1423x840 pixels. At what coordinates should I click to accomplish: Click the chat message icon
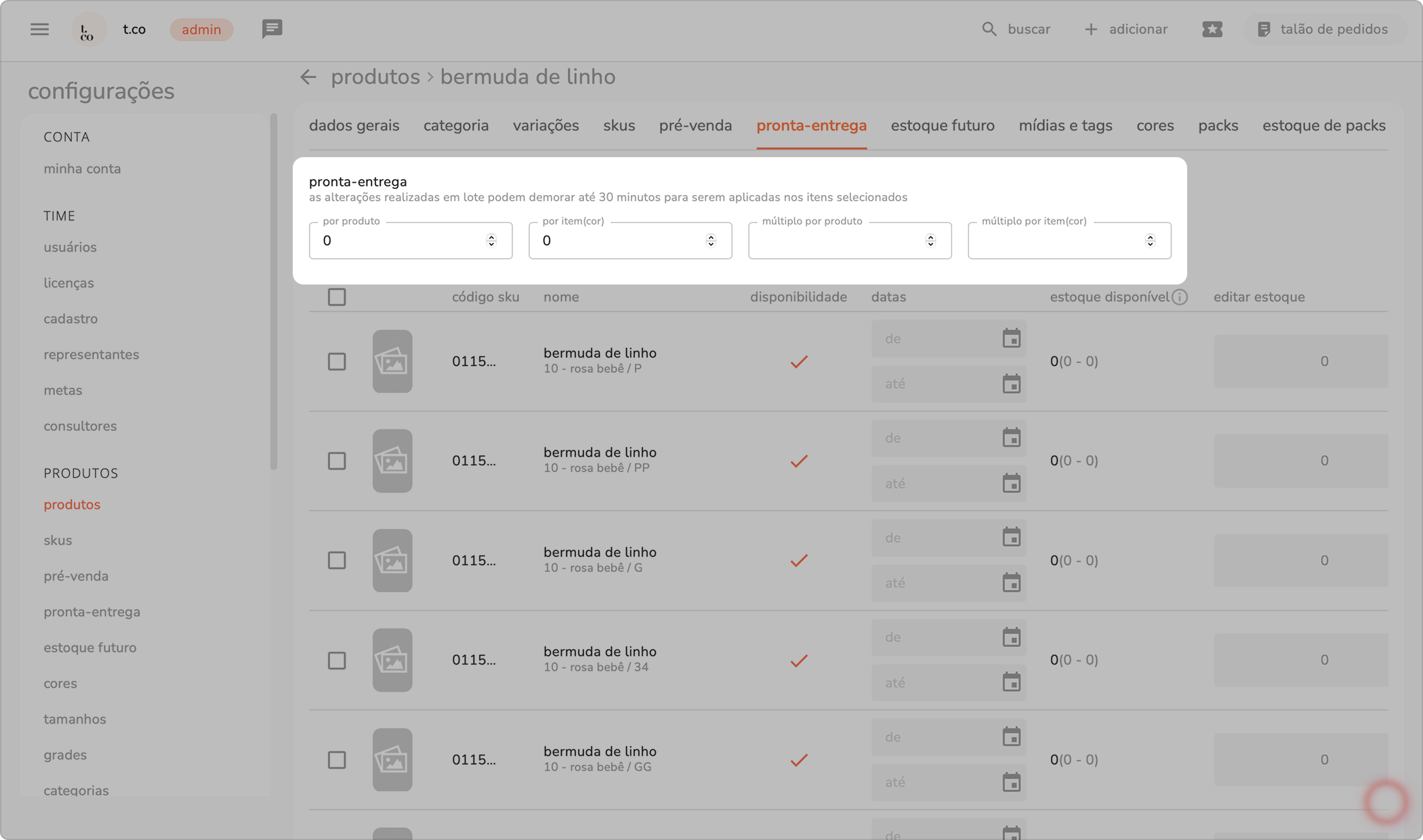point(272,29)
